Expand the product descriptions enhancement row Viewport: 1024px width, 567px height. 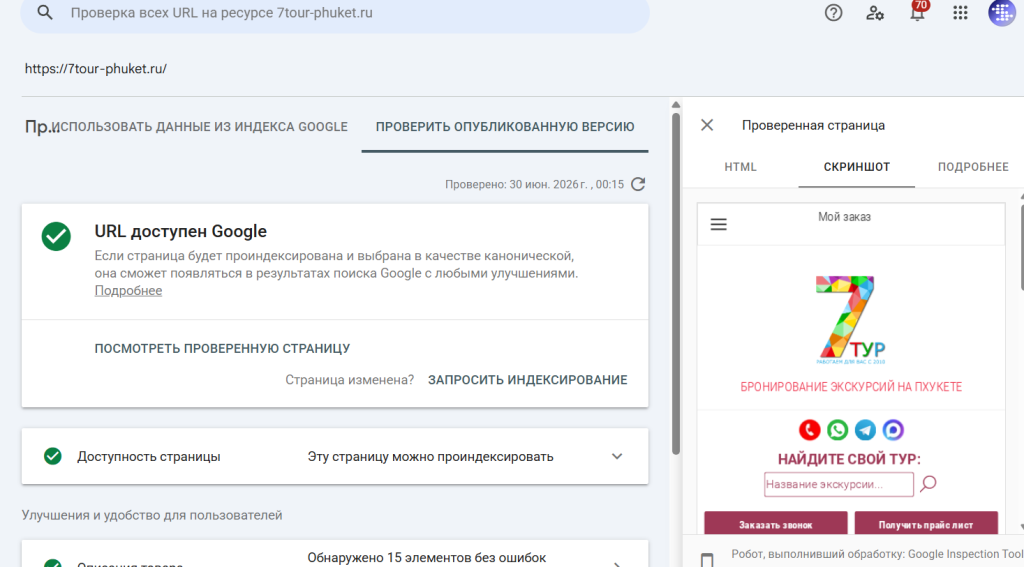tap(335, 555)
